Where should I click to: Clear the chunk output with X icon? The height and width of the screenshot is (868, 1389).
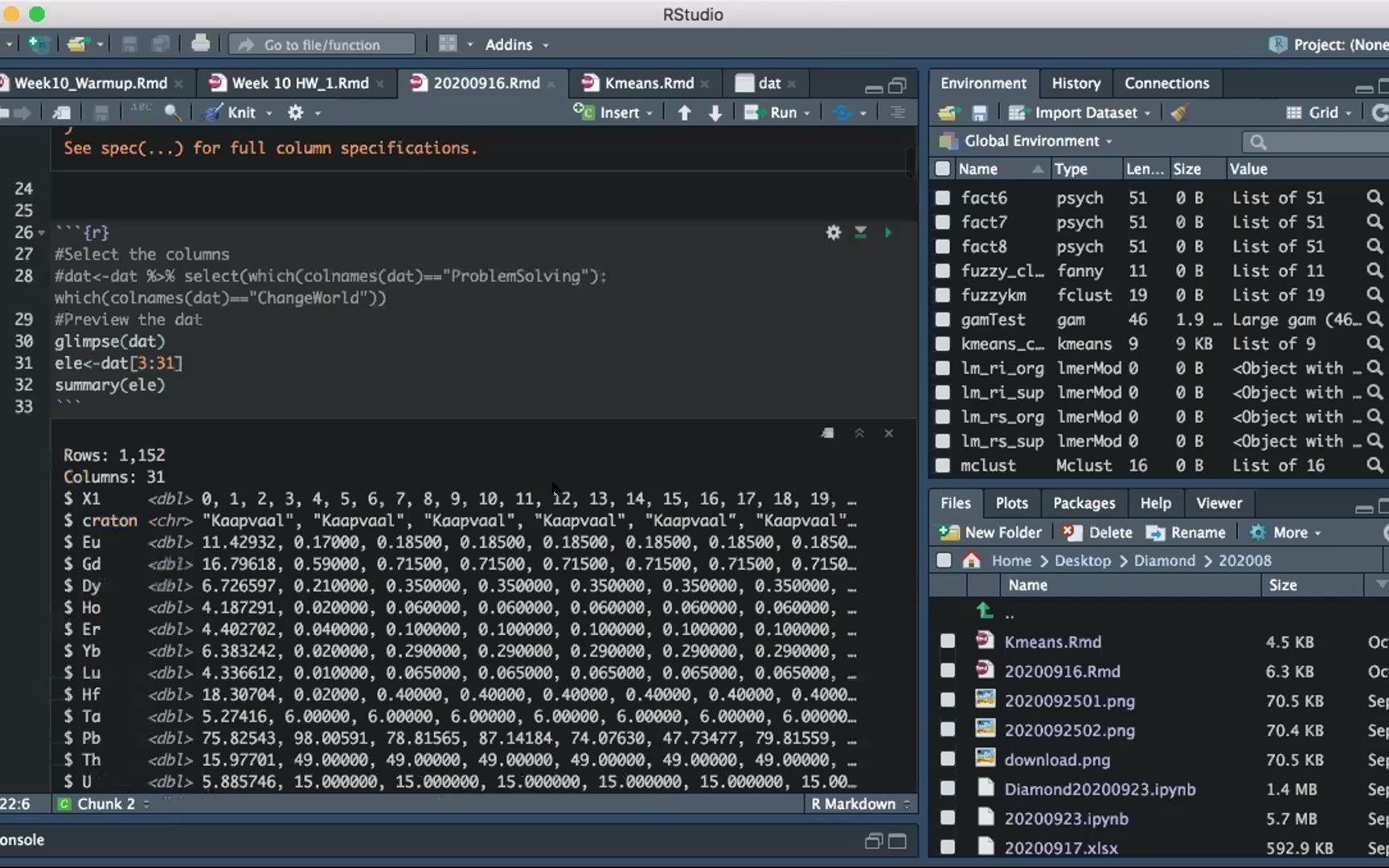(x=888, y=433)
